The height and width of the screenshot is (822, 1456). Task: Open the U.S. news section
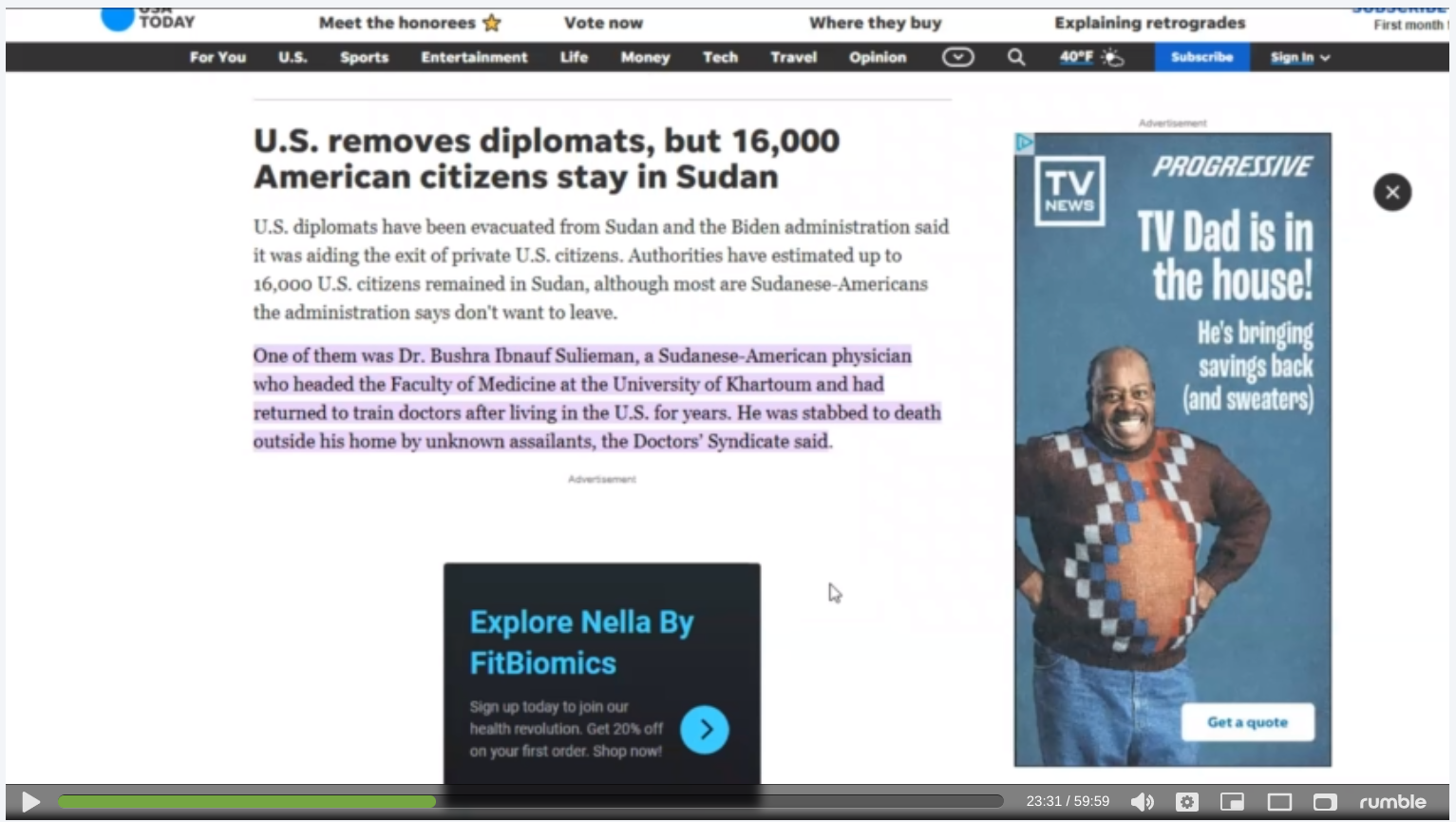[x=293, y=57]
